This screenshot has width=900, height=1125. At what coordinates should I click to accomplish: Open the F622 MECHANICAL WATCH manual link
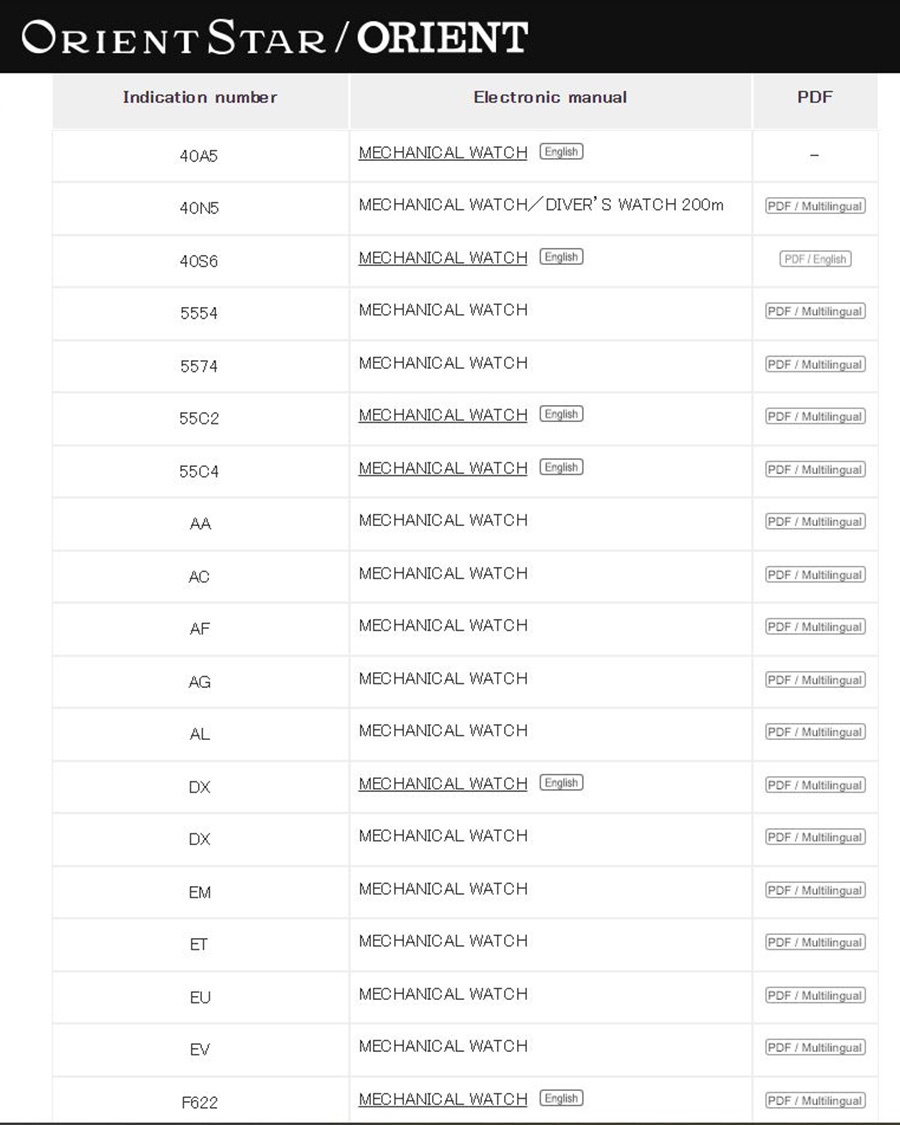(443, 1100)
